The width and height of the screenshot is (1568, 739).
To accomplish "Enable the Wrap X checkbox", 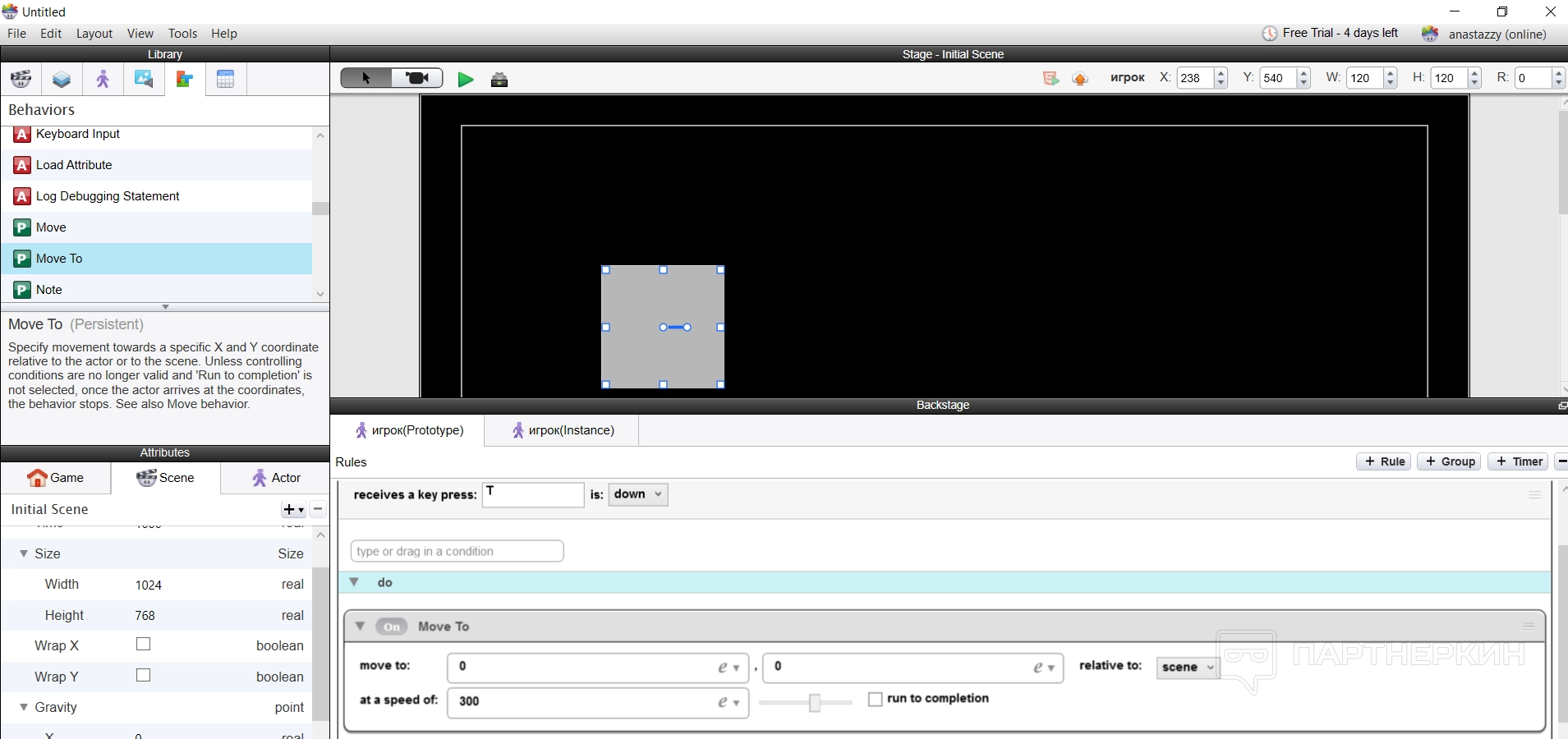I will [144, 645].
